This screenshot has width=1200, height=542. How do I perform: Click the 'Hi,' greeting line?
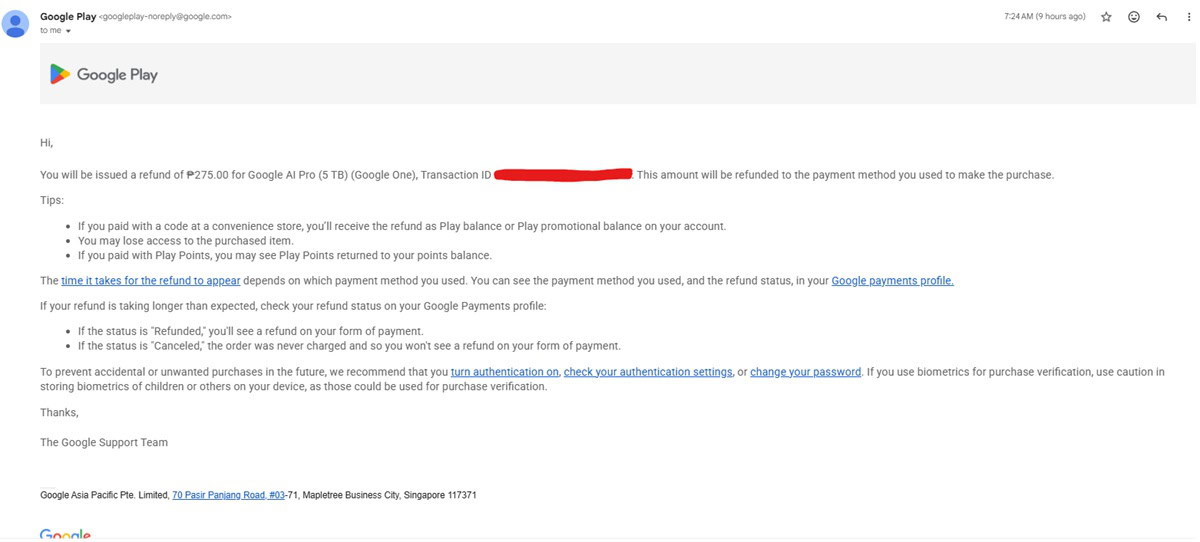point(46,143)
